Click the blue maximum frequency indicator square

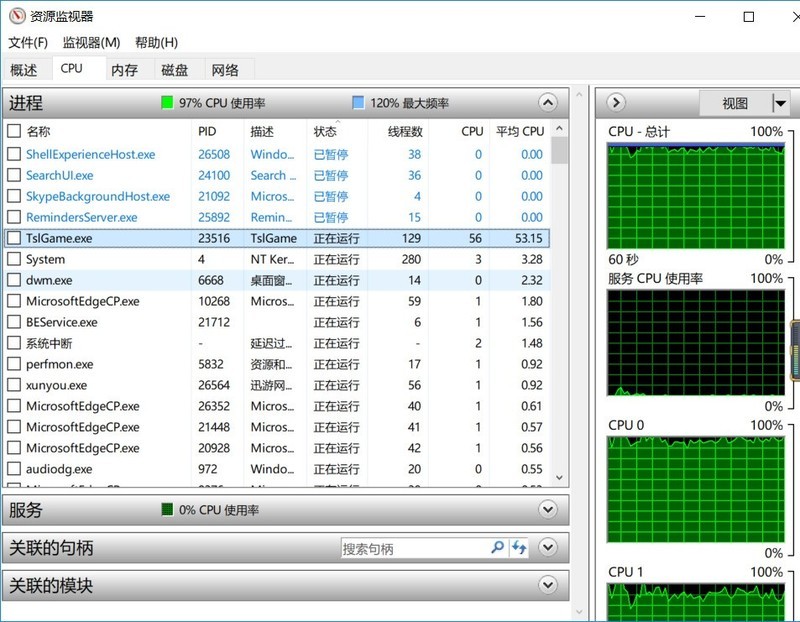[358, 103]
